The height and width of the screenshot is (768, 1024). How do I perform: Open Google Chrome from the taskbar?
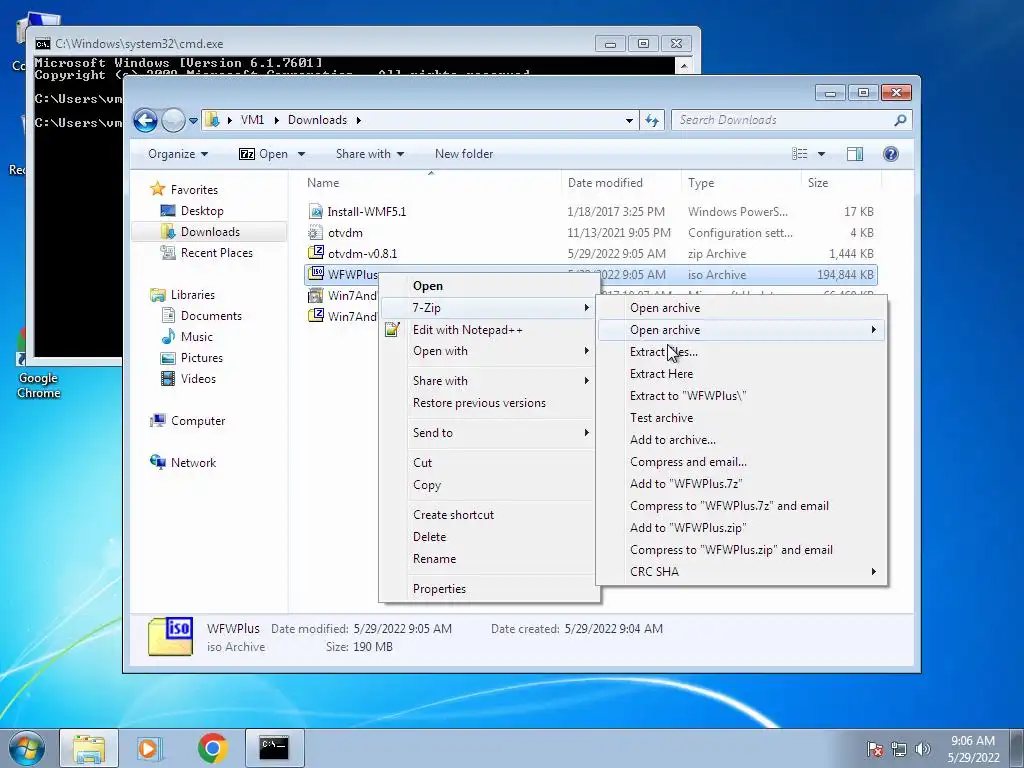tap(212, 748)
